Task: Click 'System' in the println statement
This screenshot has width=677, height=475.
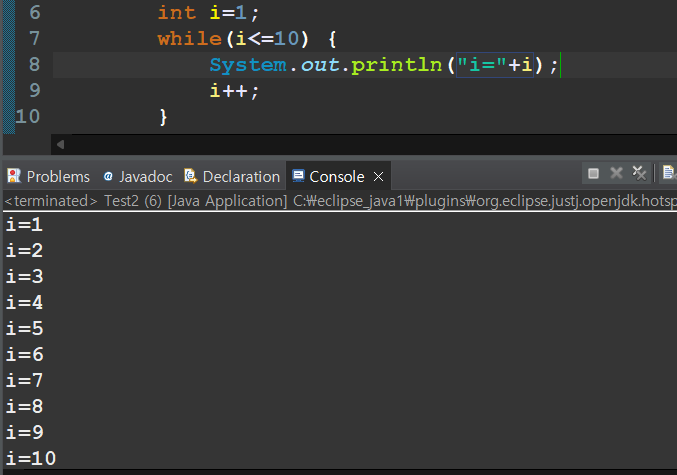Action: pyautogui.click(x=248, y=65)
